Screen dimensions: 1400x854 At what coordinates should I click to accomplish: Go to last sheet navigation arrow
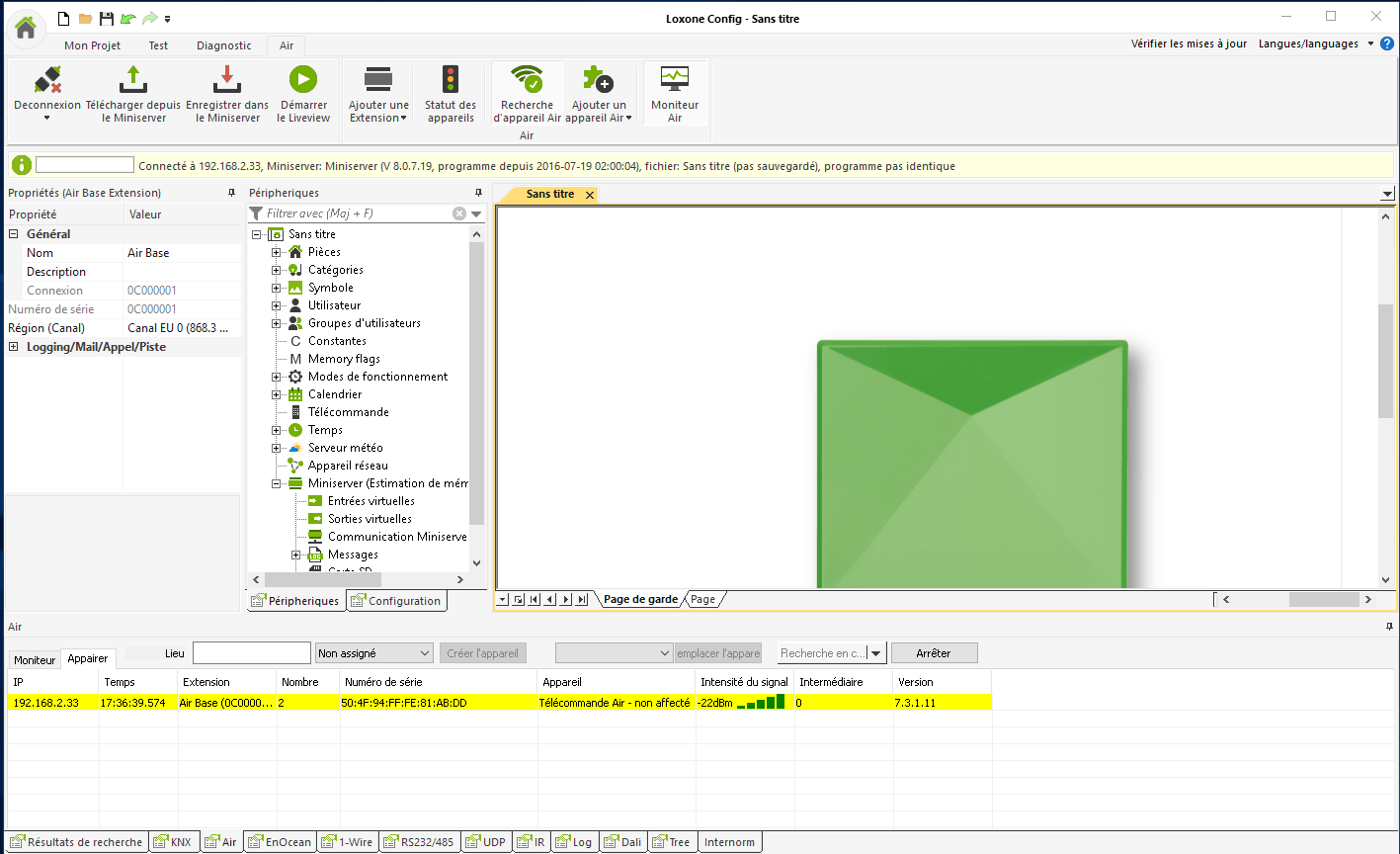[x=582, y=599]
